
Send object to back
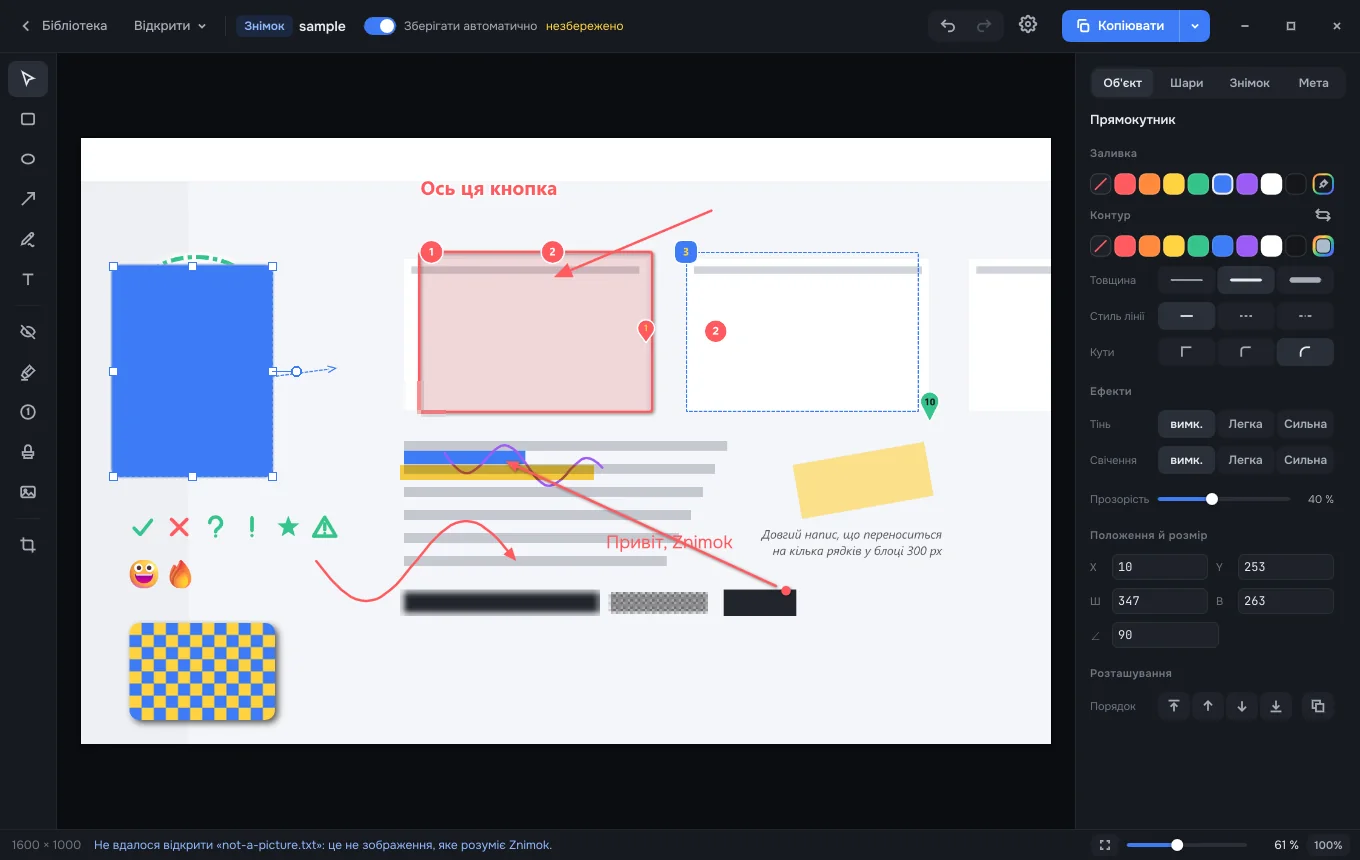[x=1276, y=706]
